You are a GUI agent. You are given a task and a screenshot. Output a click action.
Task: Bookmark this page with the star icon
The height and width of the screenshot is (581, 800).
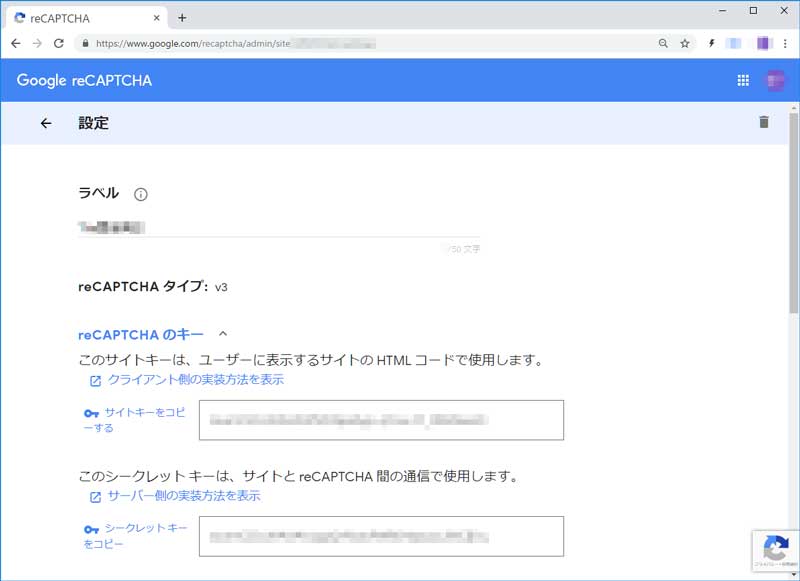pyautogui.click(x=685, y=43)
